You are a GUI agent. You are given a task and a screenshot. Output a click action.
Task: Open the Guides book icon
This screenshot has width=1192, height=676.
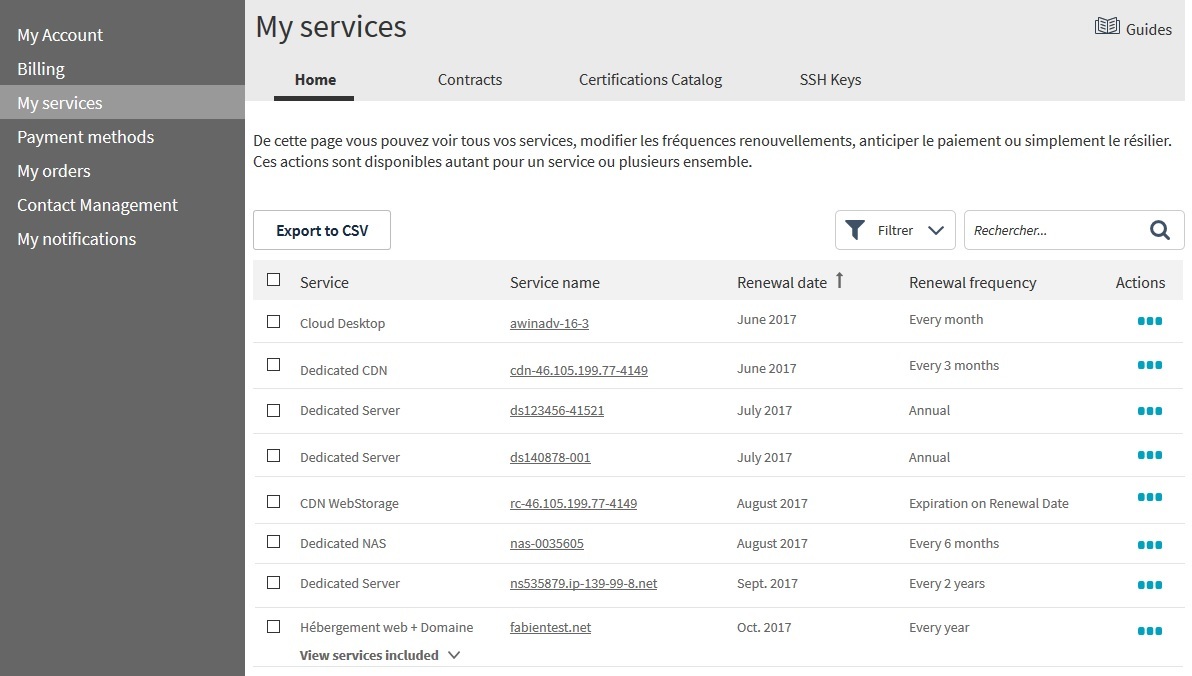point(1106,27)
